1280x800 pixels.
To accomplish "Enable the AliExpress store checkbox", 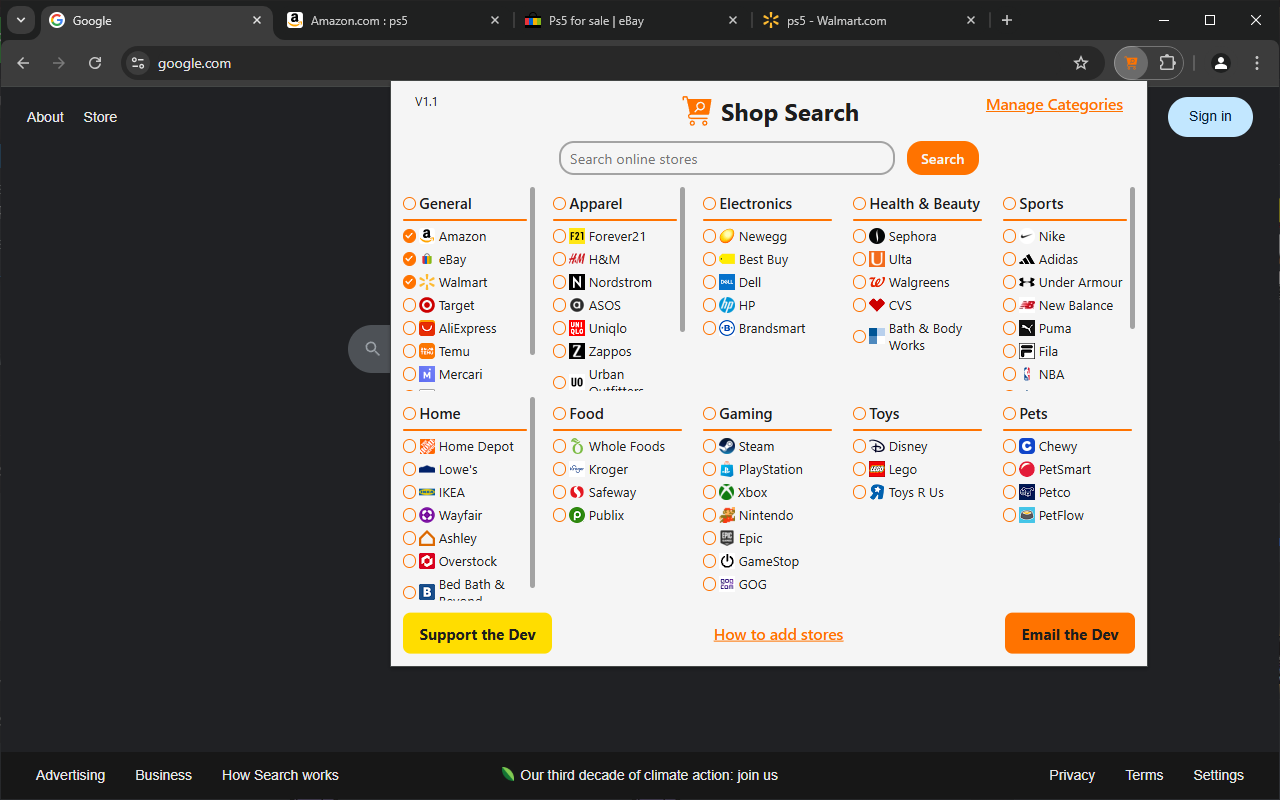I will click(x=410, y=328).
